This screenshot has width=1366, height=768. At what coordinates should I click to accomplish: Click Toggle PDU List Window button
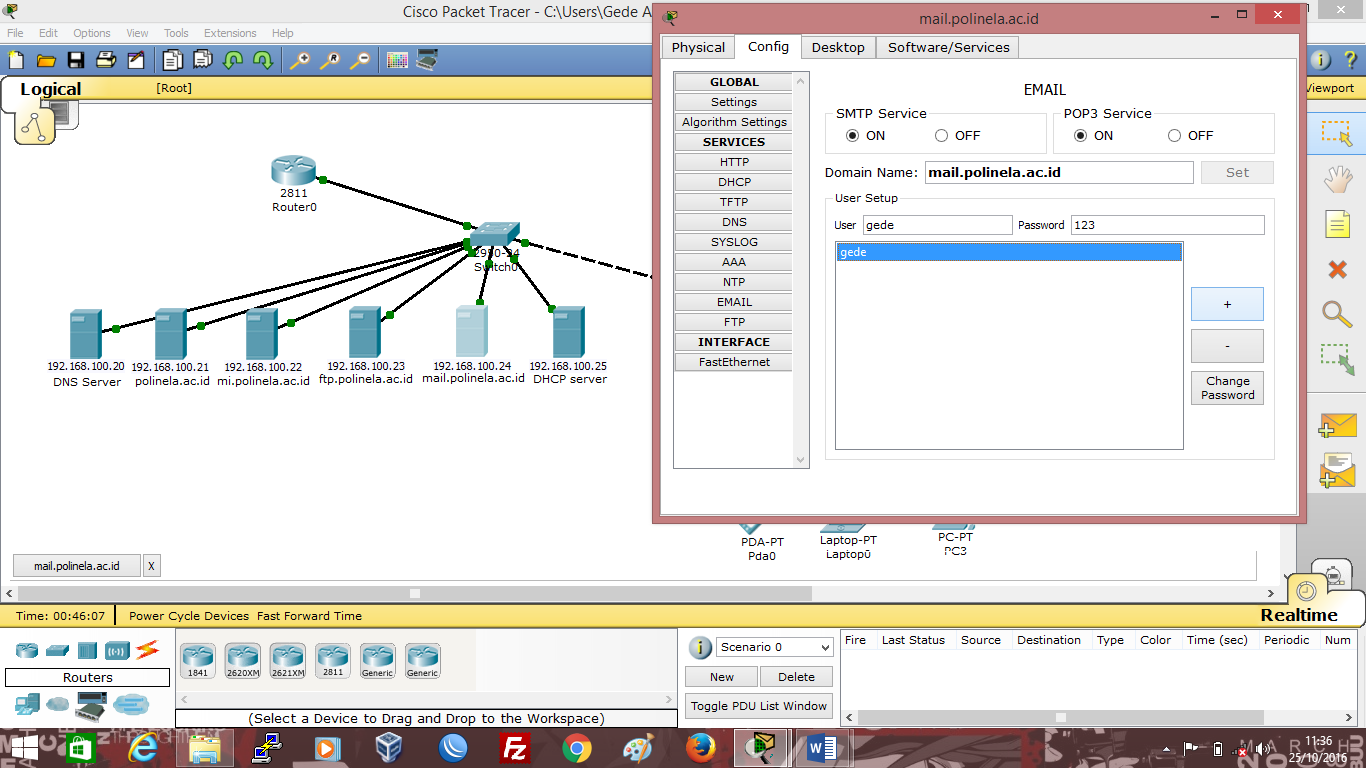pyautogui.click(x=759, y=706)
